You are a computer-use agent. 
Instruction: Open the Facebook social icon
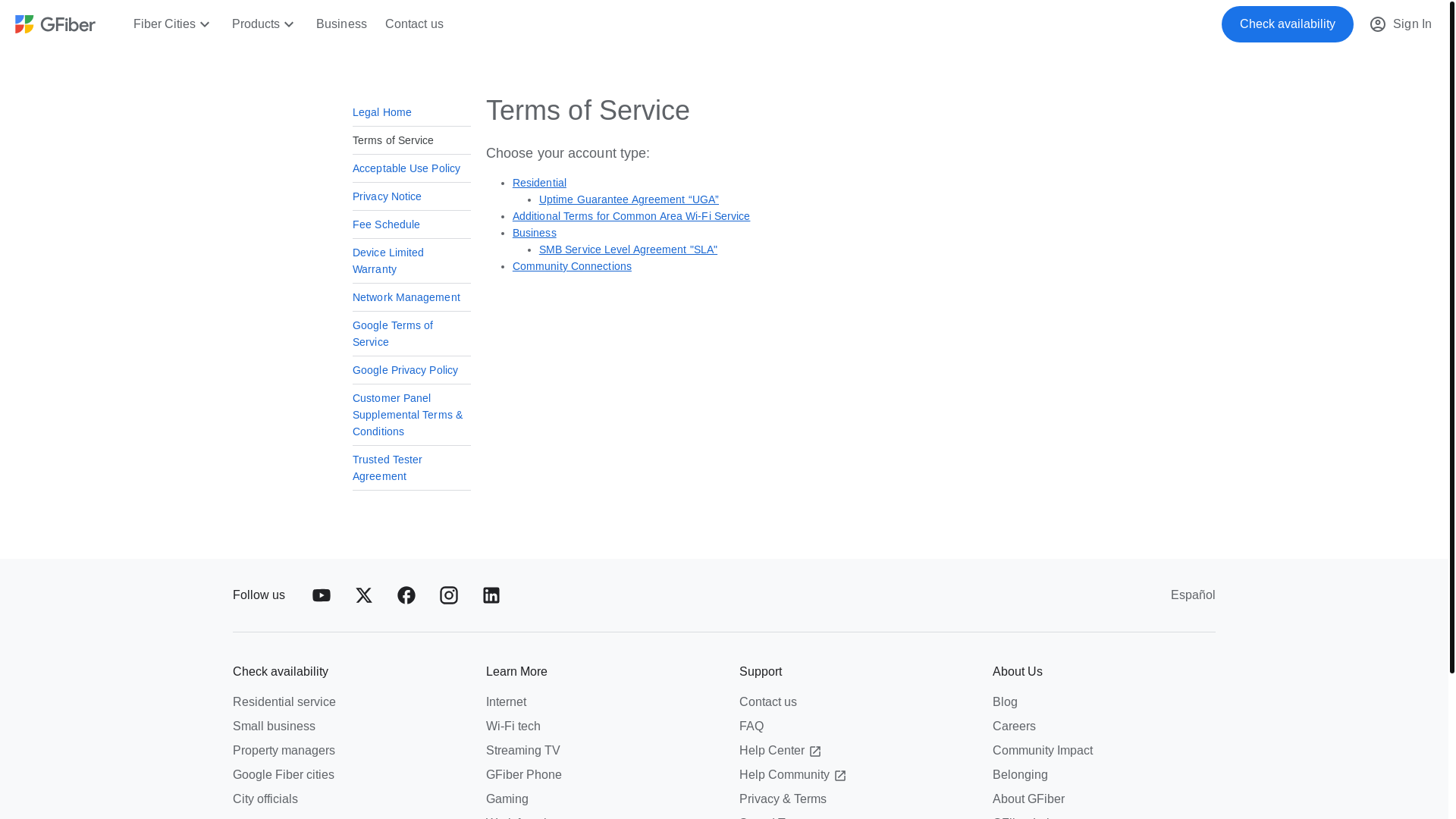coord(406,595)
